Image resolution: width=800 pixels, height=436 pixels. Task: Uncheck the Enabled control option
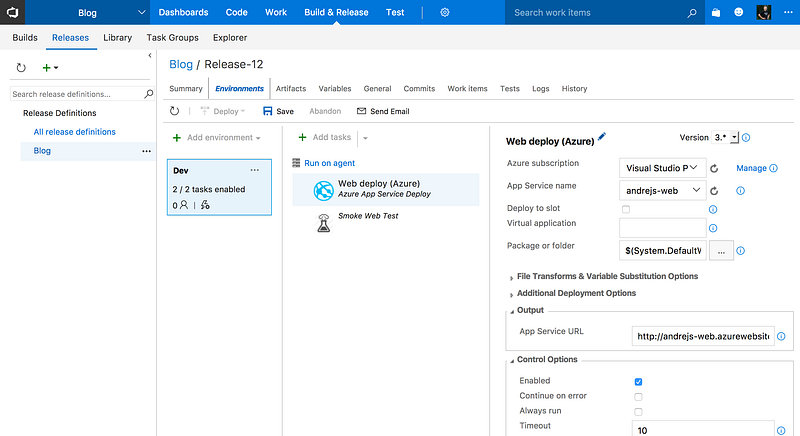(638, 381)
